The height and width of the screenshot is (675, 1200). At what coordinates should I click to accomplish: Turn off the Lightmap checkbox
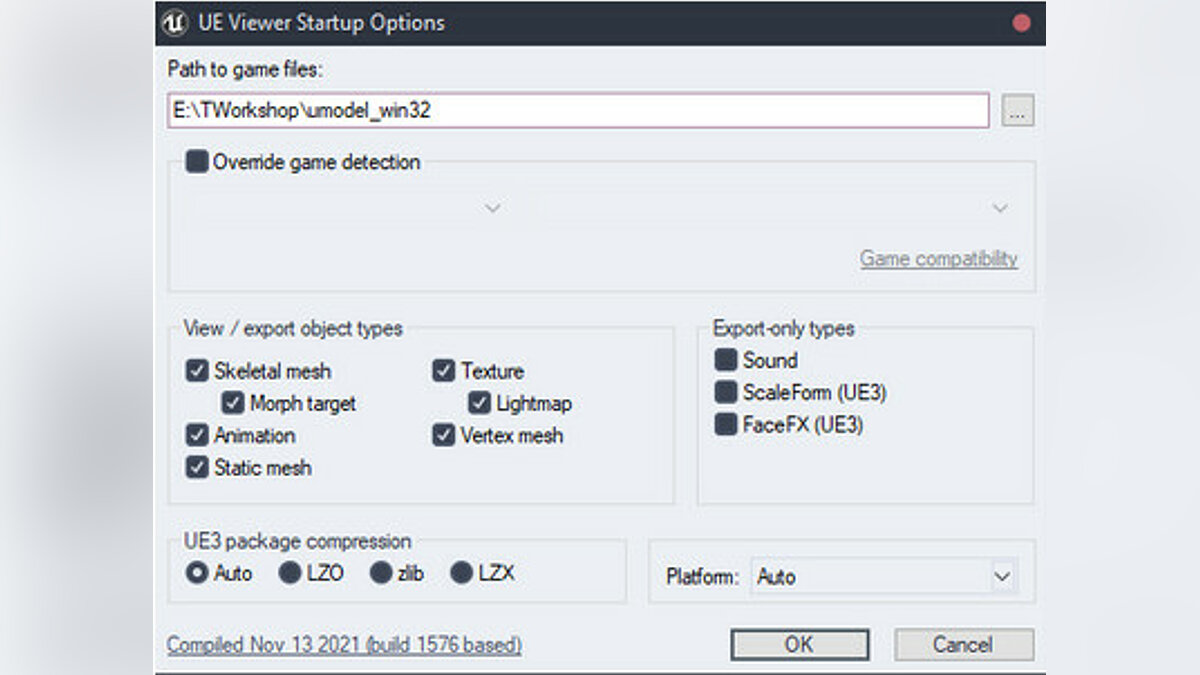pyautogui.click(x=480, y=404)
